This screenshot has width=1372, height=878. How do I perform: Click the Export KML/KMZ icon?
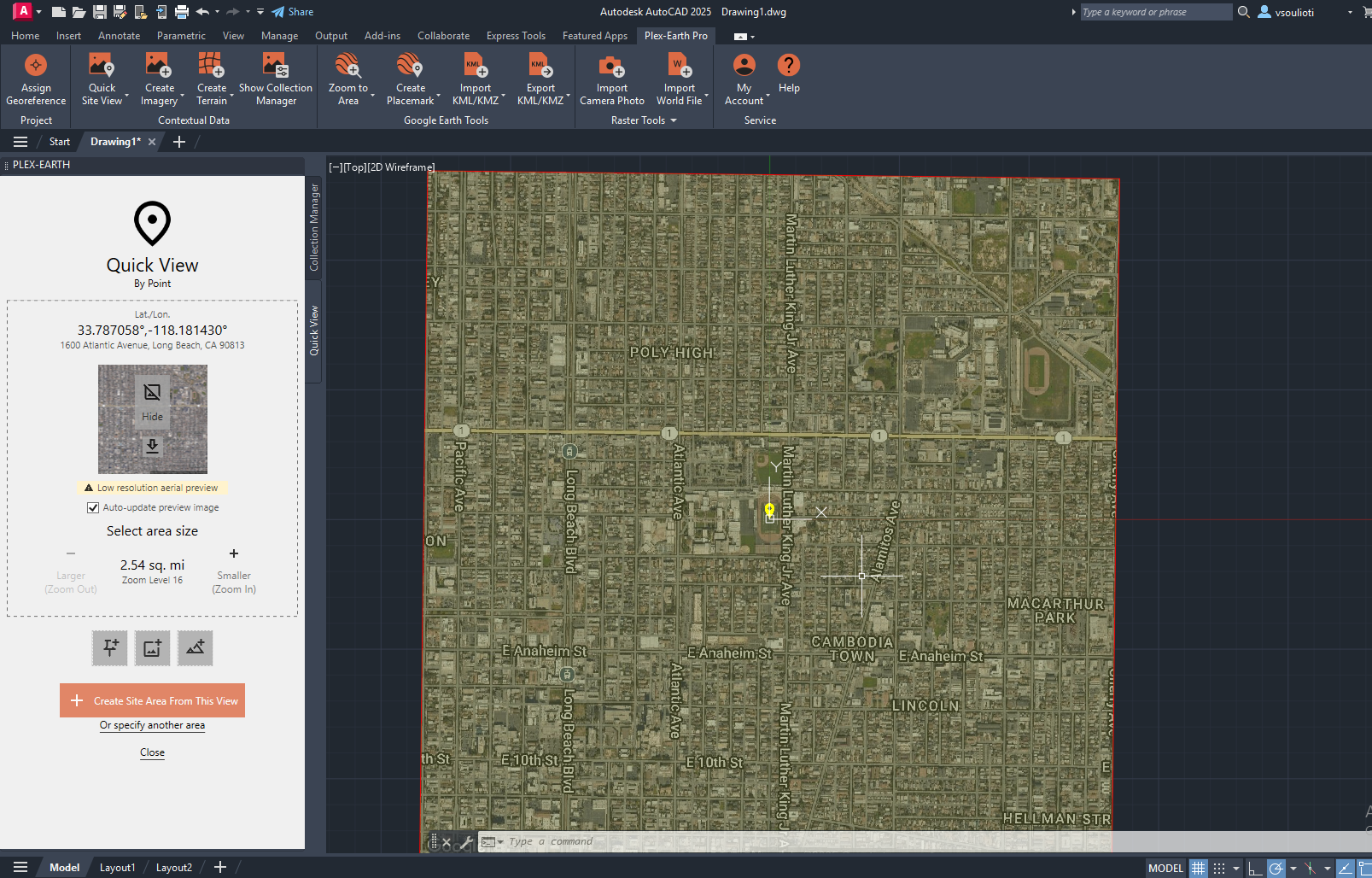click(x=540, y=66)
